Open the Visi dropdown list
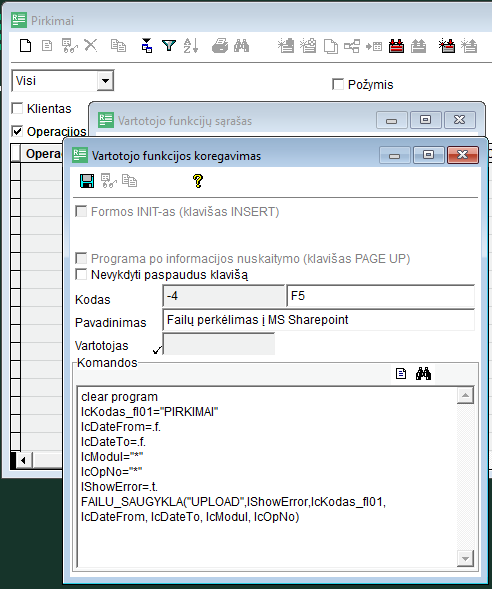 click(105, 81)
